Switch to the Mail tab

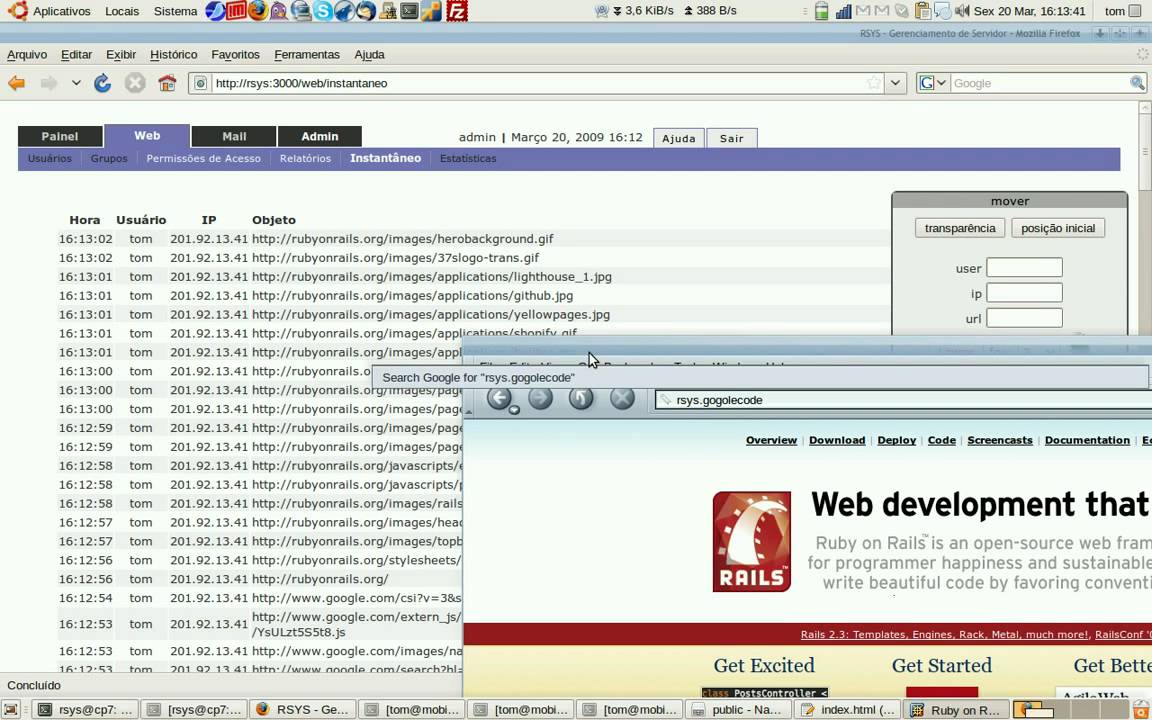[x=234, y=136]
